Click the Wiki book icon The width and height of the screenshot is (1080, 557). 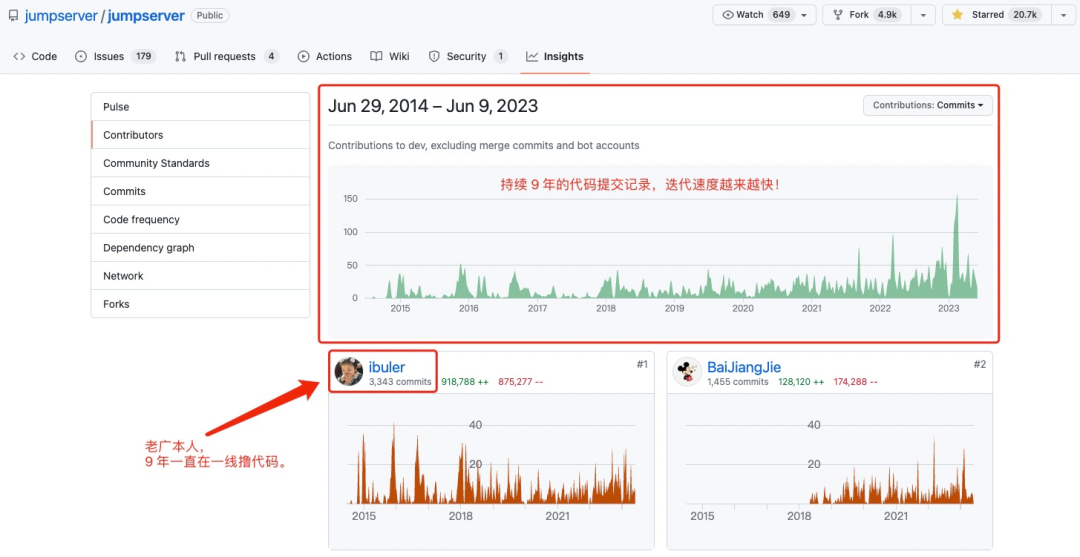point(376,56)
